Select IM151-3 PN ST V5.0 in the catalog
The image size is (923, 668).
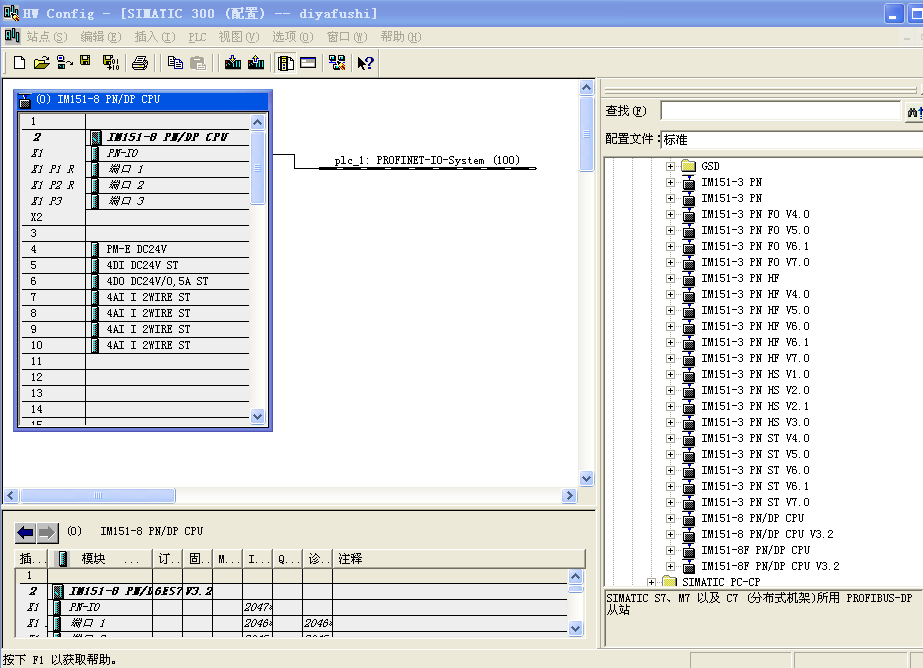(755, 454)
